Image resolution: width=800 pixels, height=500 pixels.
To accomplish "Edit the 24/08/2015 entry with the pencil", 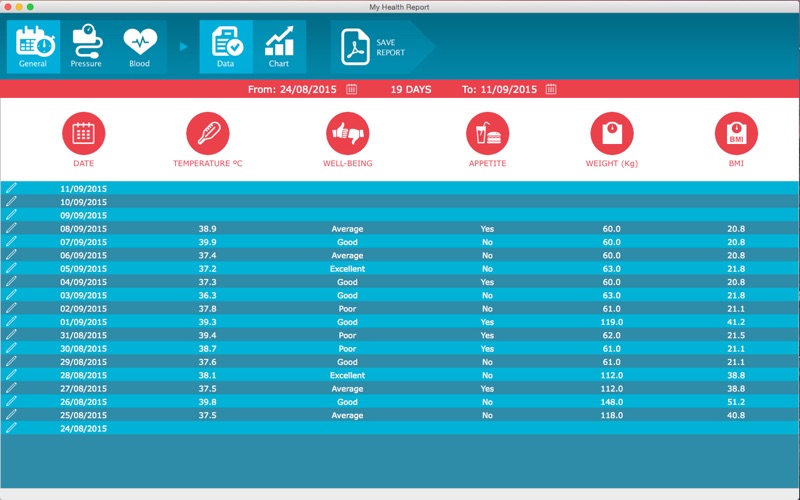I will [11, 428].
